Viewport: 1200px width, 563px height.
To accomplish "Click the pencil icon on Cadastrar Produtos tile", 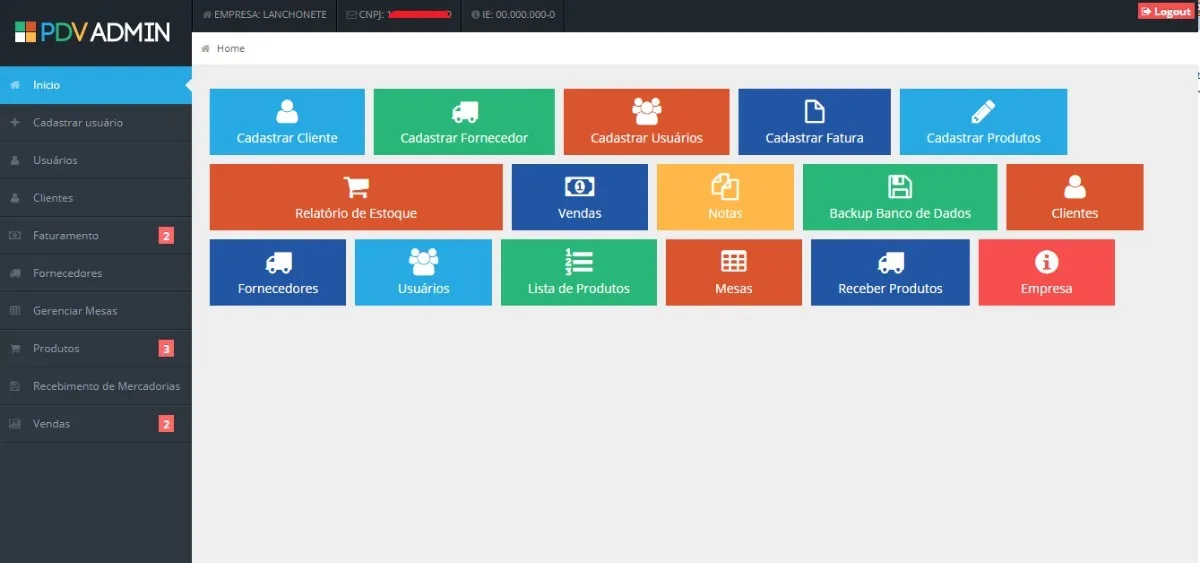I will click(x=983, y=111).
